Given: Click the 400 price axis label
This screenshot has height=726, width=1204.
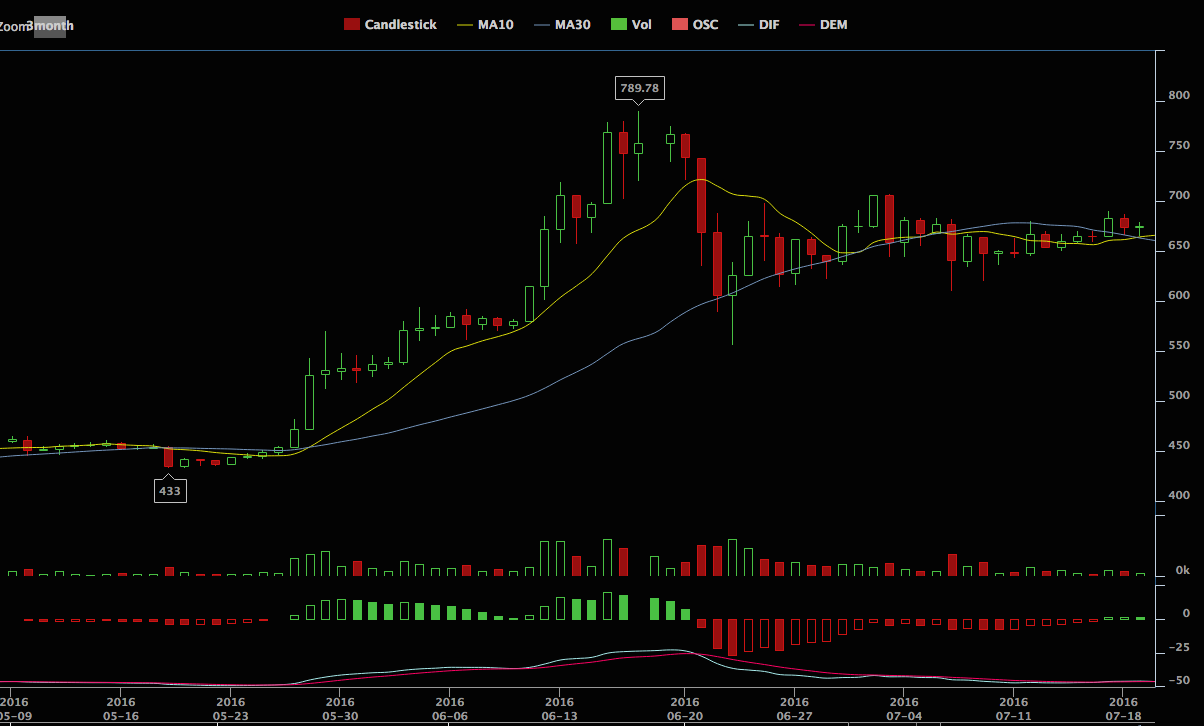Looking at the screenshot, I should click(1180, 496).
